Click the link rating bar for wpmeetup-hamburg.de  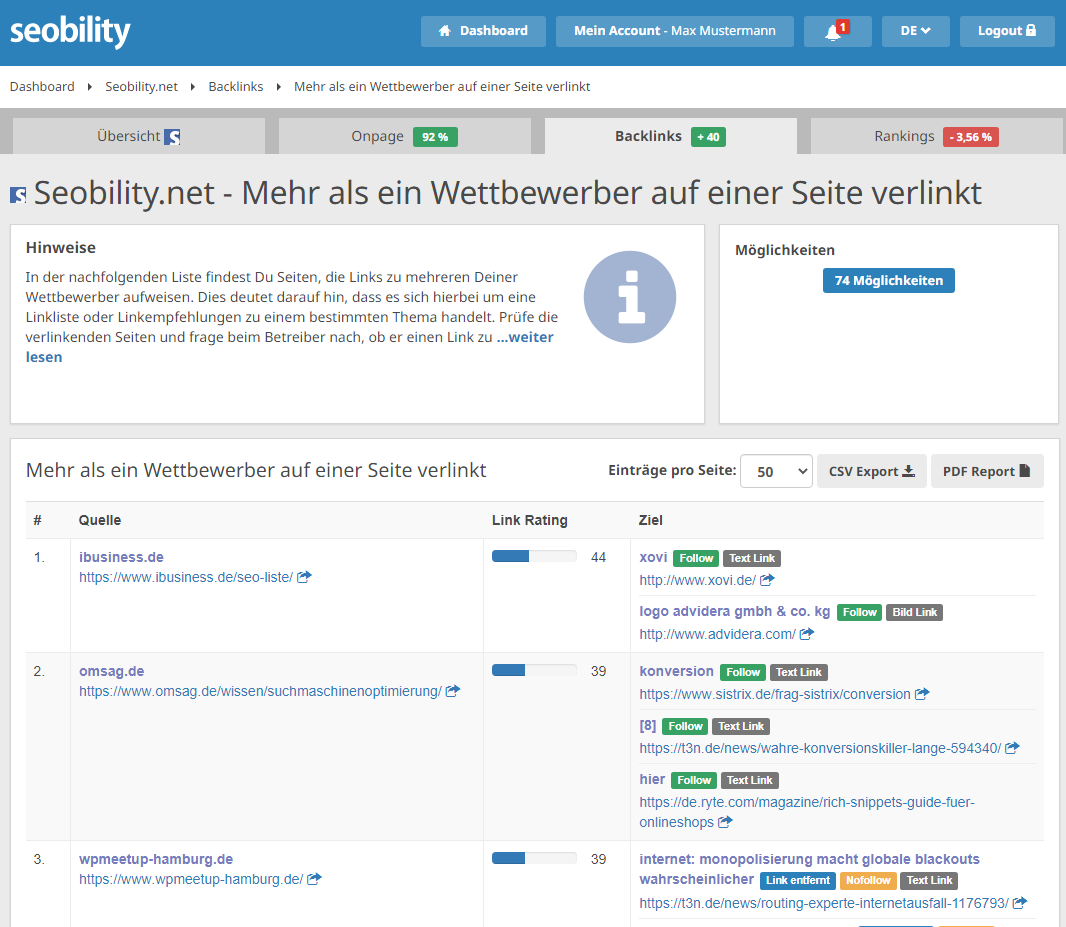coord(534,859)
